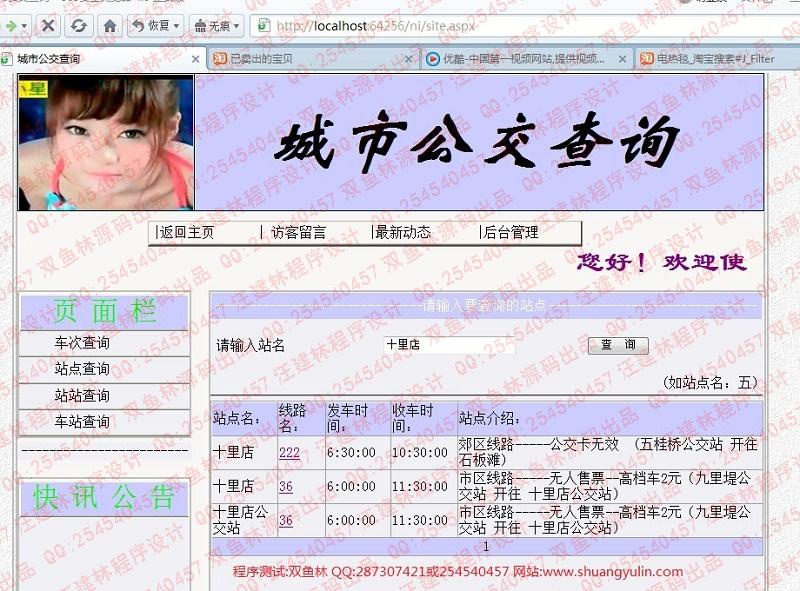Click the browser stop (X) button
The image size is (800, 591).
48,26
